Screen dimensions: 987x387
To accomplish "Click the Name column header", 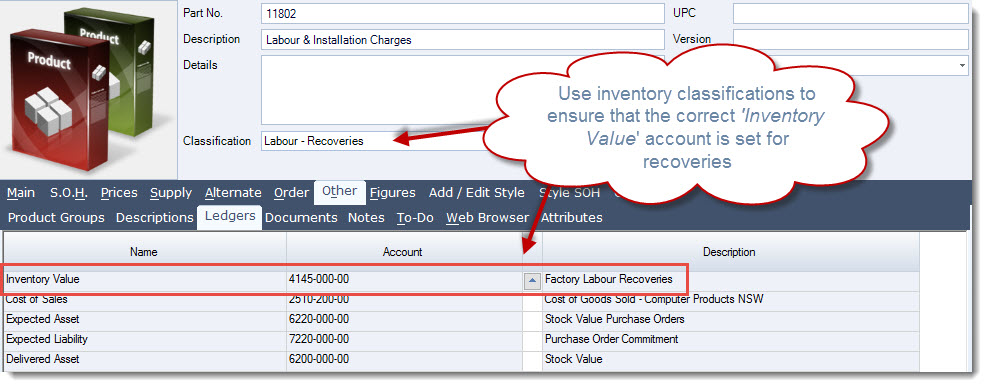I will [144, 252].
